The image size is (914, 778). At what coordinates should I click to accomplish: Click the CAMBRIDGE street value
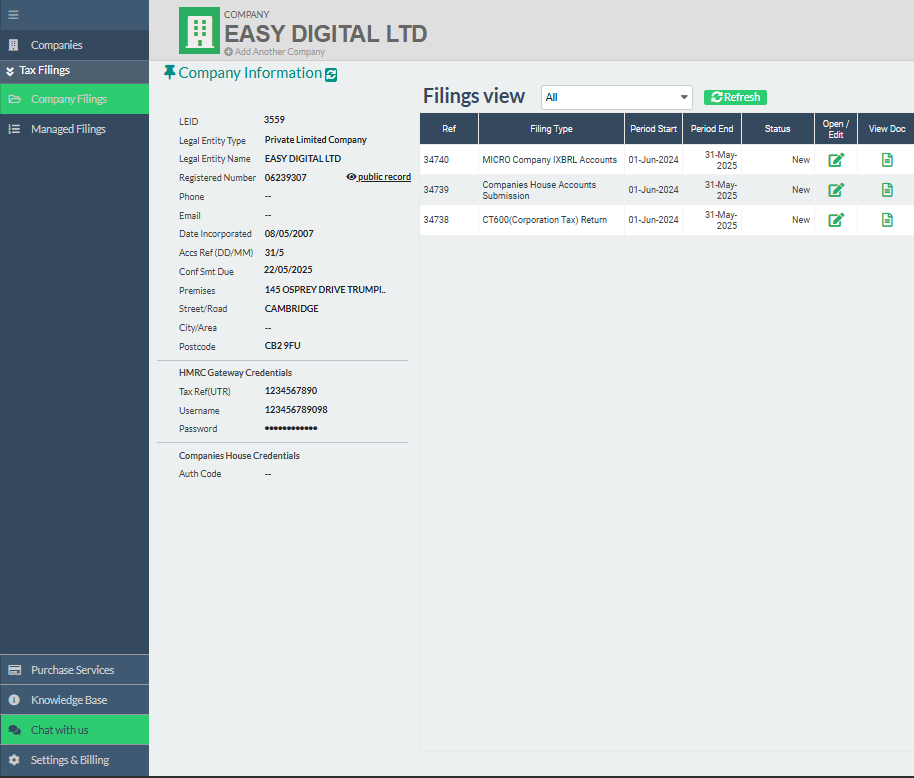tap(291, 308)
